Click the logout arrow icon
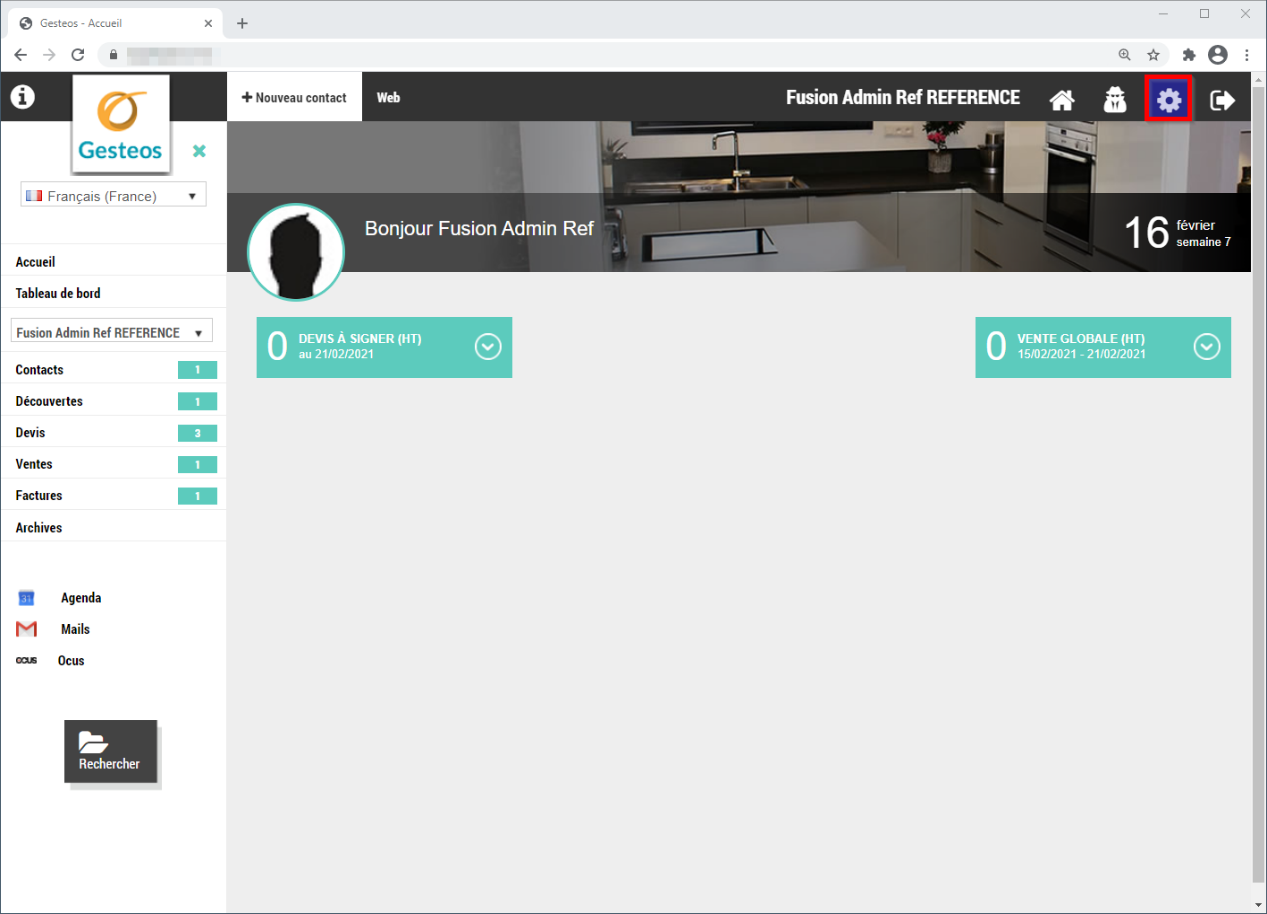The image size is (1267, 914). pos(1222,100)
